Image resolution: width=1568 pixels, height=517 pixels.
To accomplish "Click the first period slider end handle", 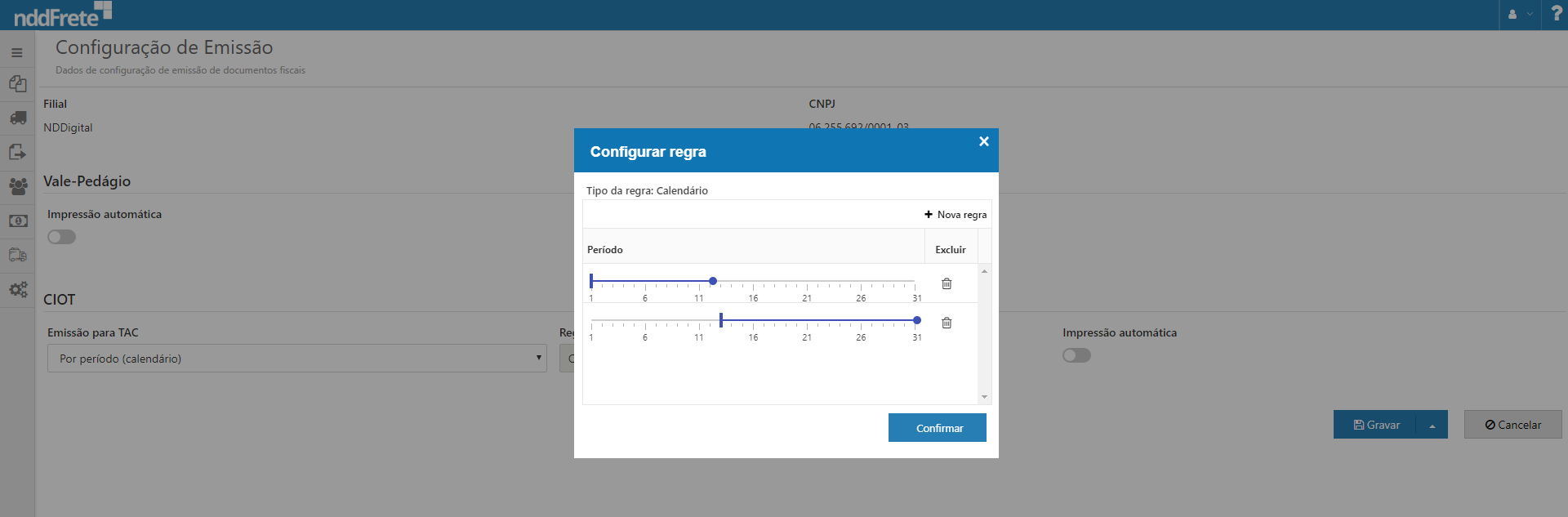I will (x=713, y=281).
